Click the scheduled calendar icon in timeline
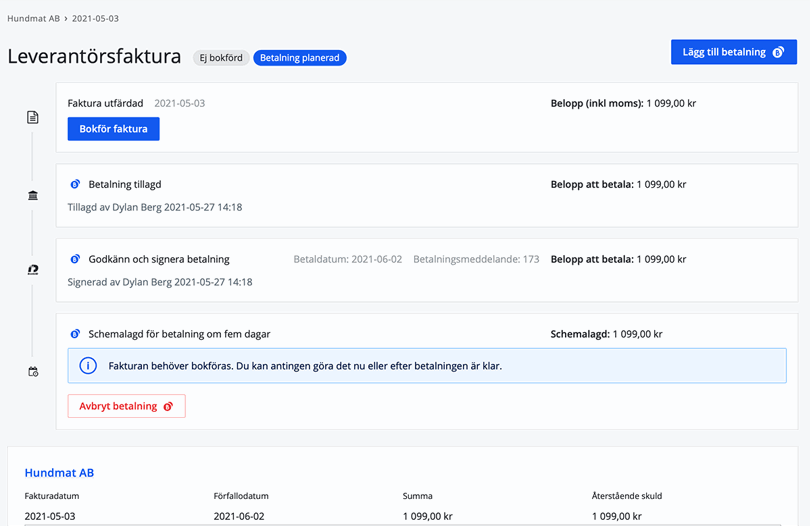The image size is (810, 526). point(33,372)
